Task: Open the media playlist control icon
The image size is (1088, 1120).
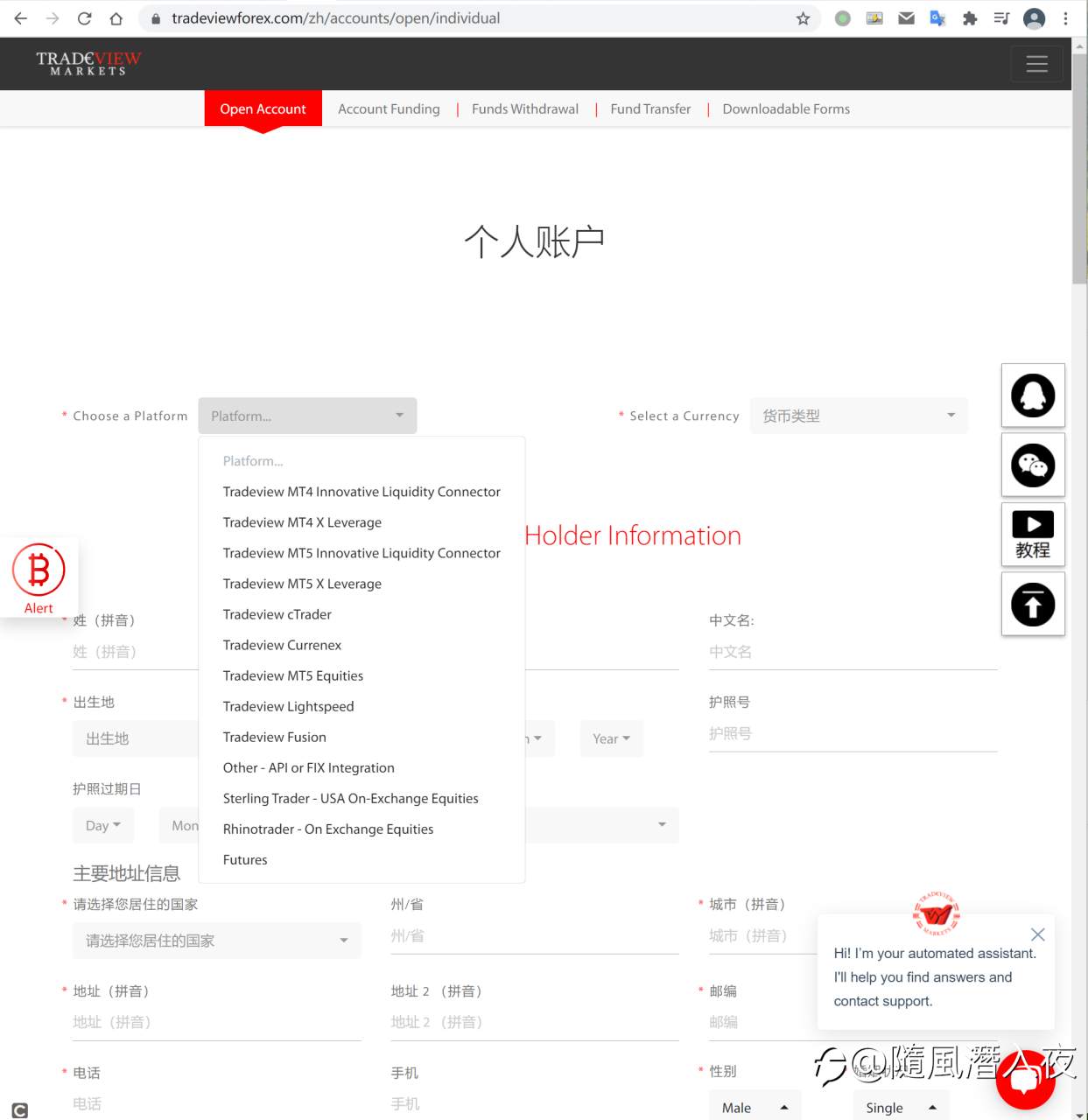Action: click(1002, 18)
